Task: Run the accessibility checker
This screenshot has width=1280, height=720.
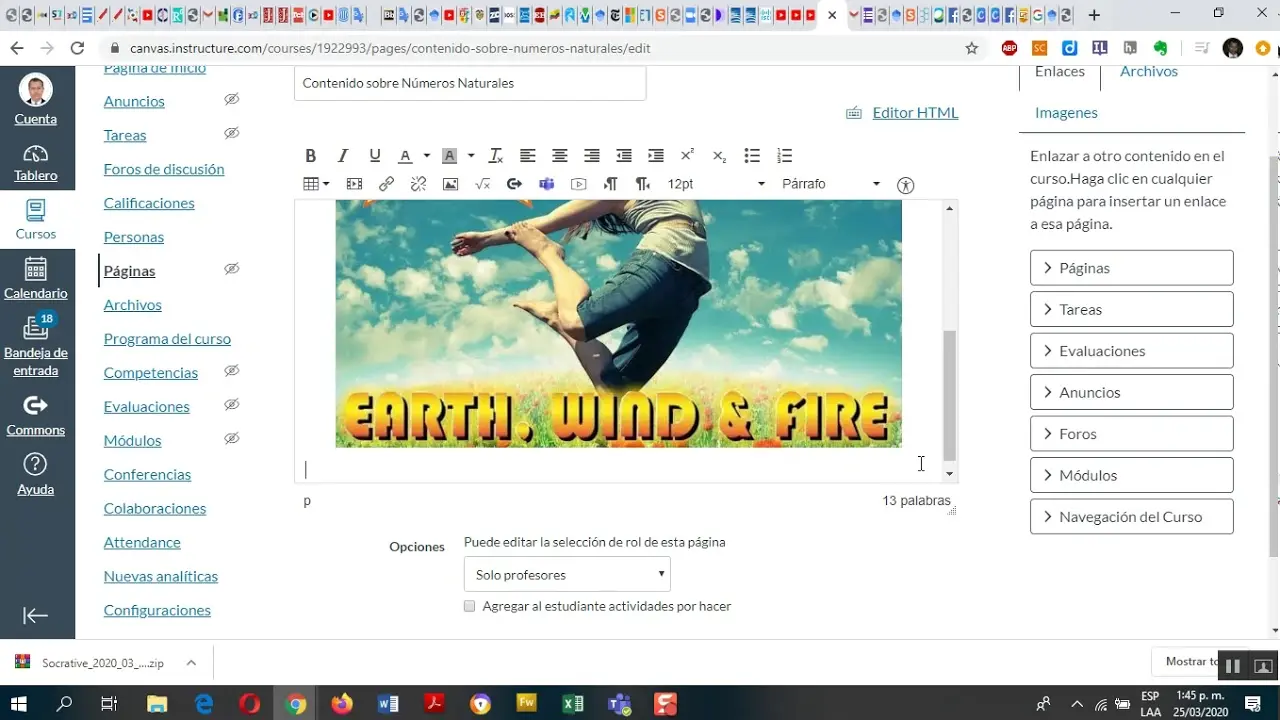Action: click(905, 184)
